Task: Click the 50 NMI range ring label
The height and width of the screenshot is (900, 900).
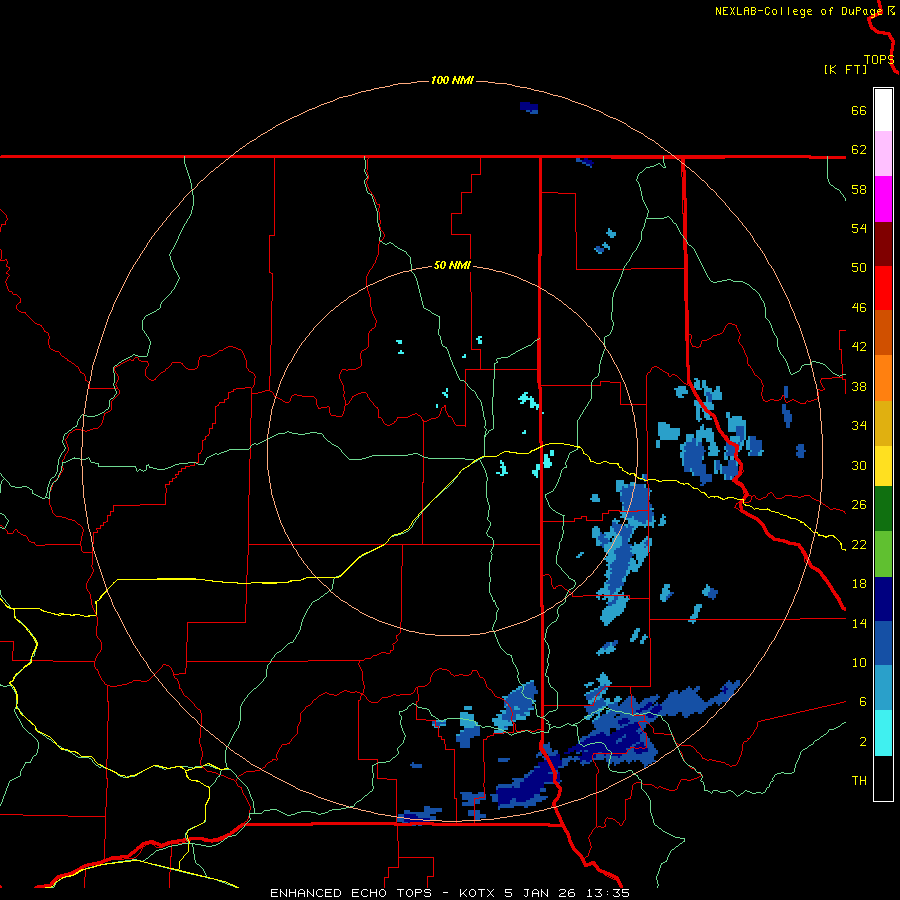Action: coord(452,265)
